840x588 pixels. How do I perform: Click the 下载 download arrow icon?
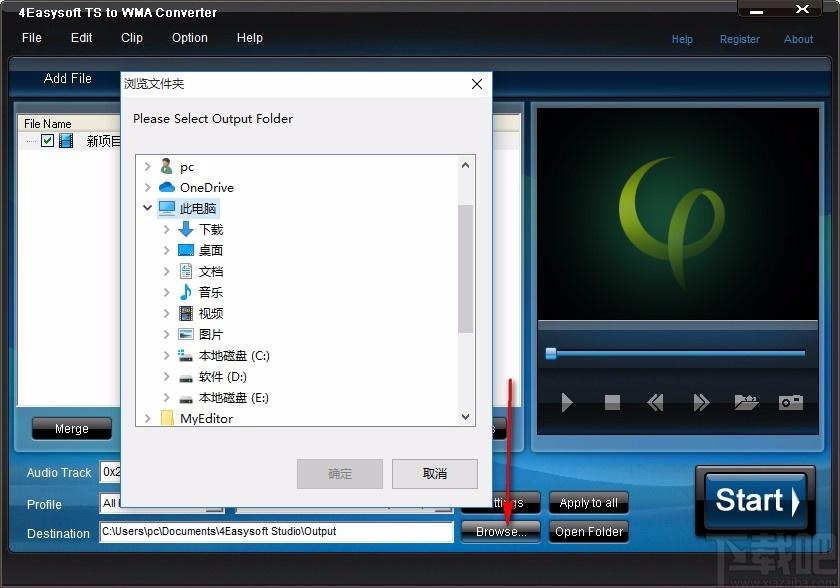coord(186,229)
